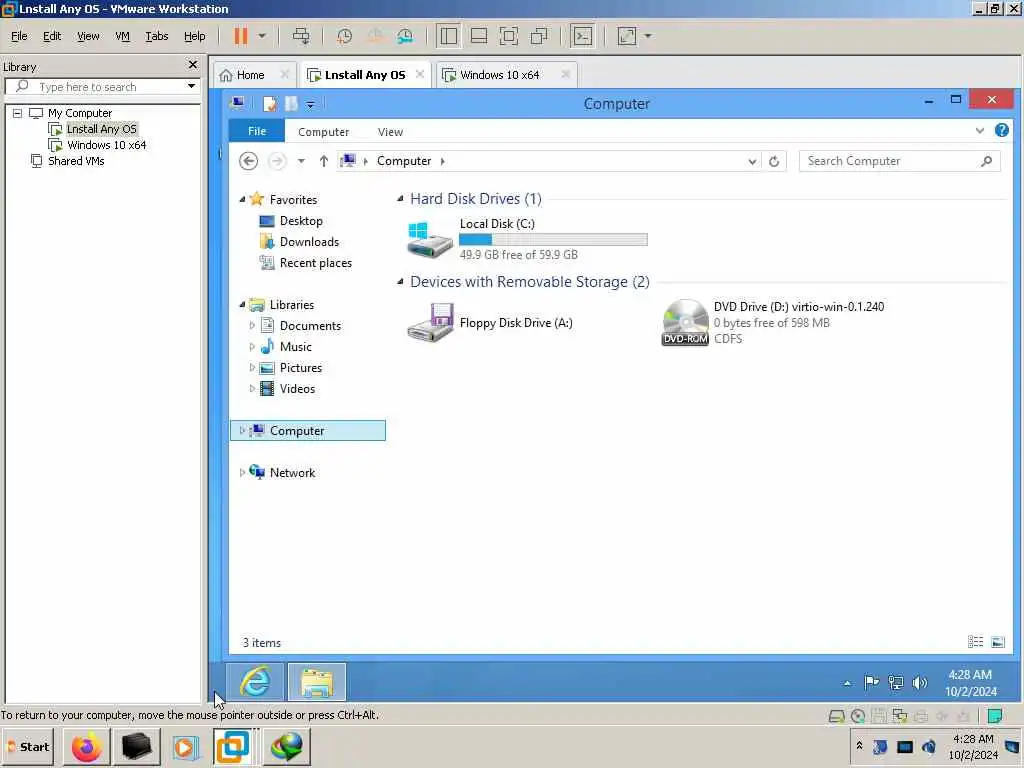The width and height of the screenshot is (1024, 768).
Task: Open the quick access toolbar customize dropdown
Action: [310, 104]
